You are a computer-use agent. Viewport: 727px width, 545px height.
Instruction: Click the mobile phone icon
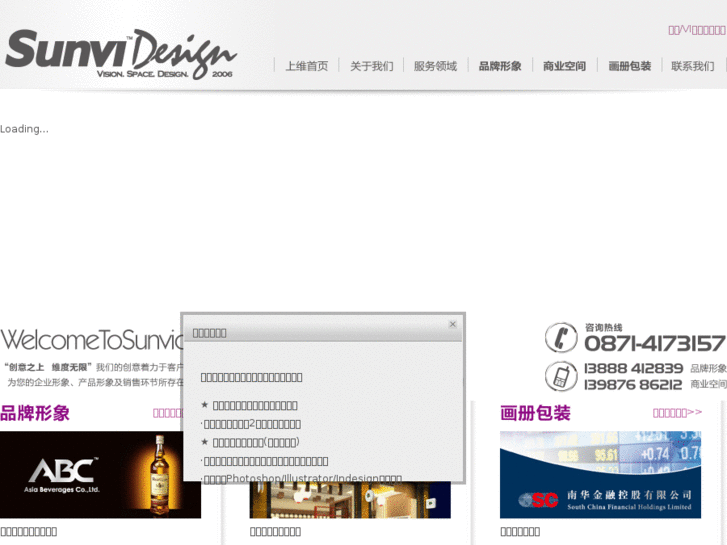(x=561, y=376)
